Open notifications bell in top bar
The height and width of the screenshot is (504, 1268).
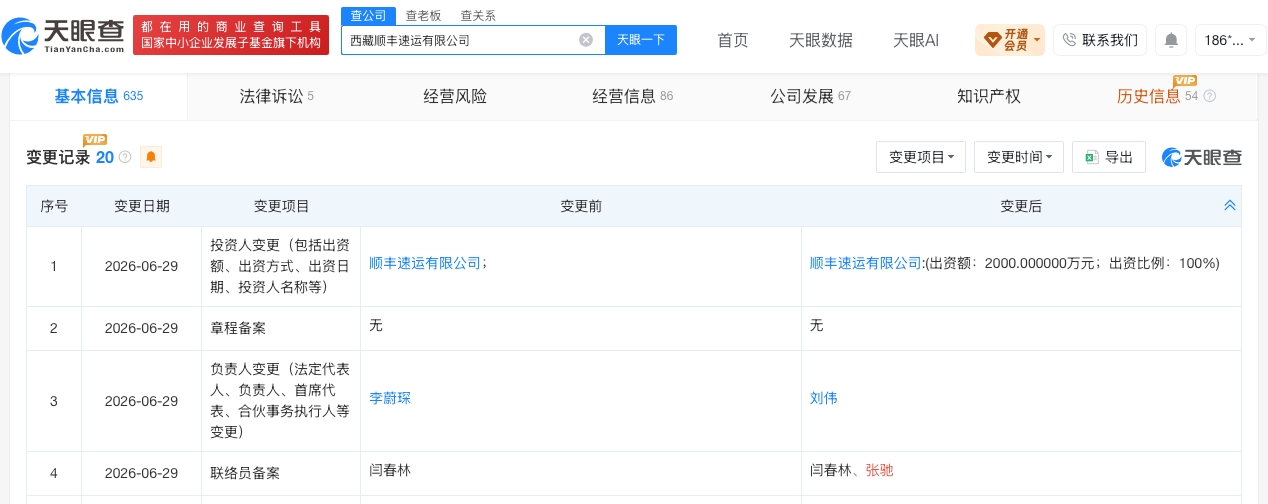click(1171, 40)
